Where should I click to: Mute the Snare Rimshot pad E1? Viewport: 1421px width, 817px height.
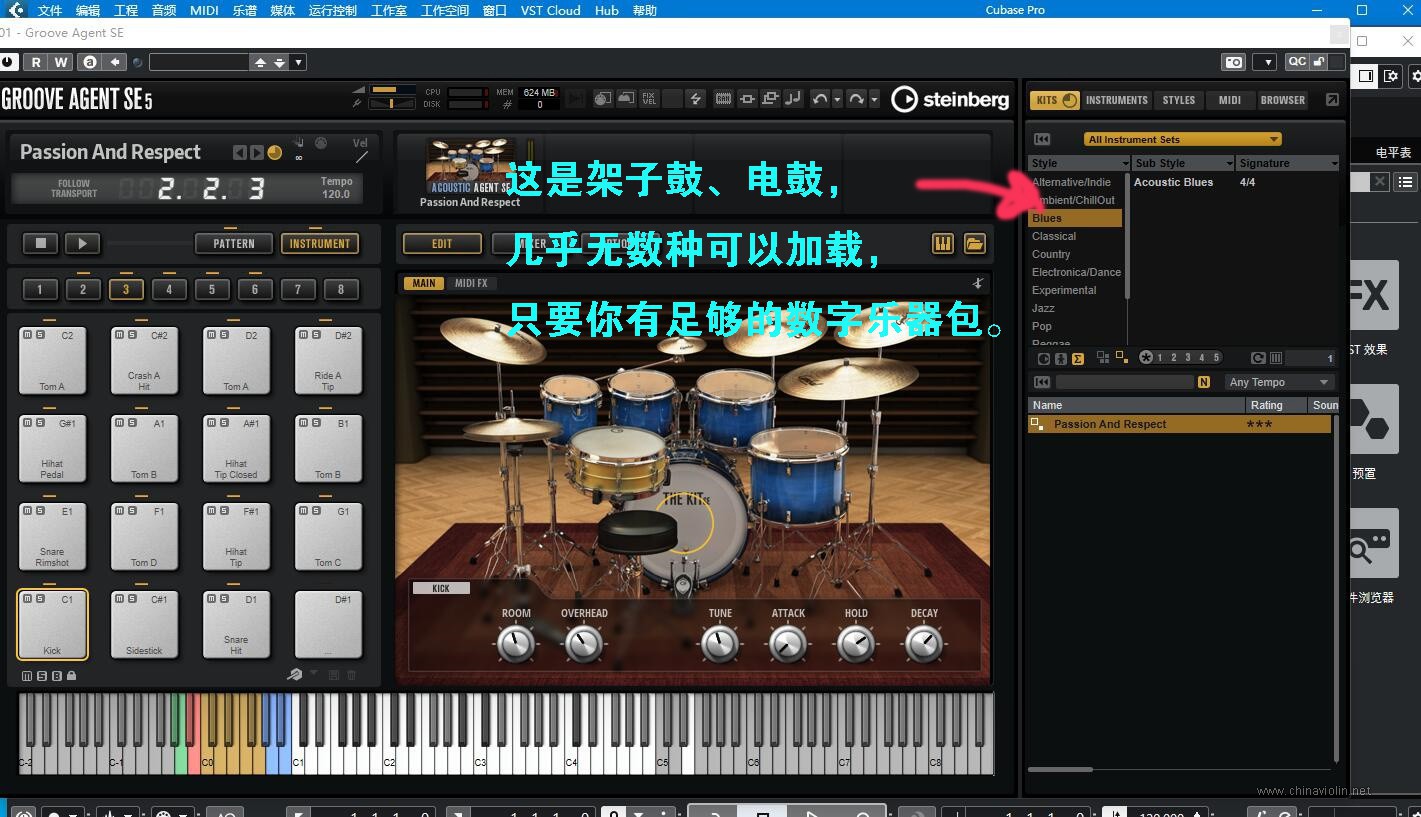click(x=27, y=511)
